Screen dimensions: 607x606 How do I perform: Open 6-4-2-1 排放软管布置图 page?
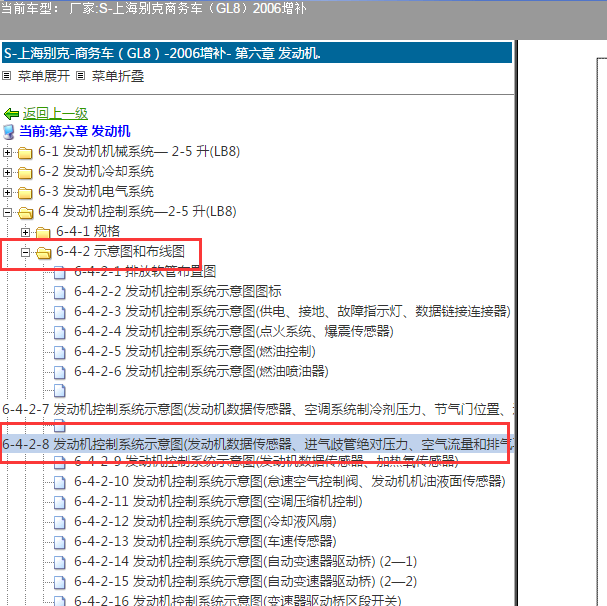(x=145, y=272)
